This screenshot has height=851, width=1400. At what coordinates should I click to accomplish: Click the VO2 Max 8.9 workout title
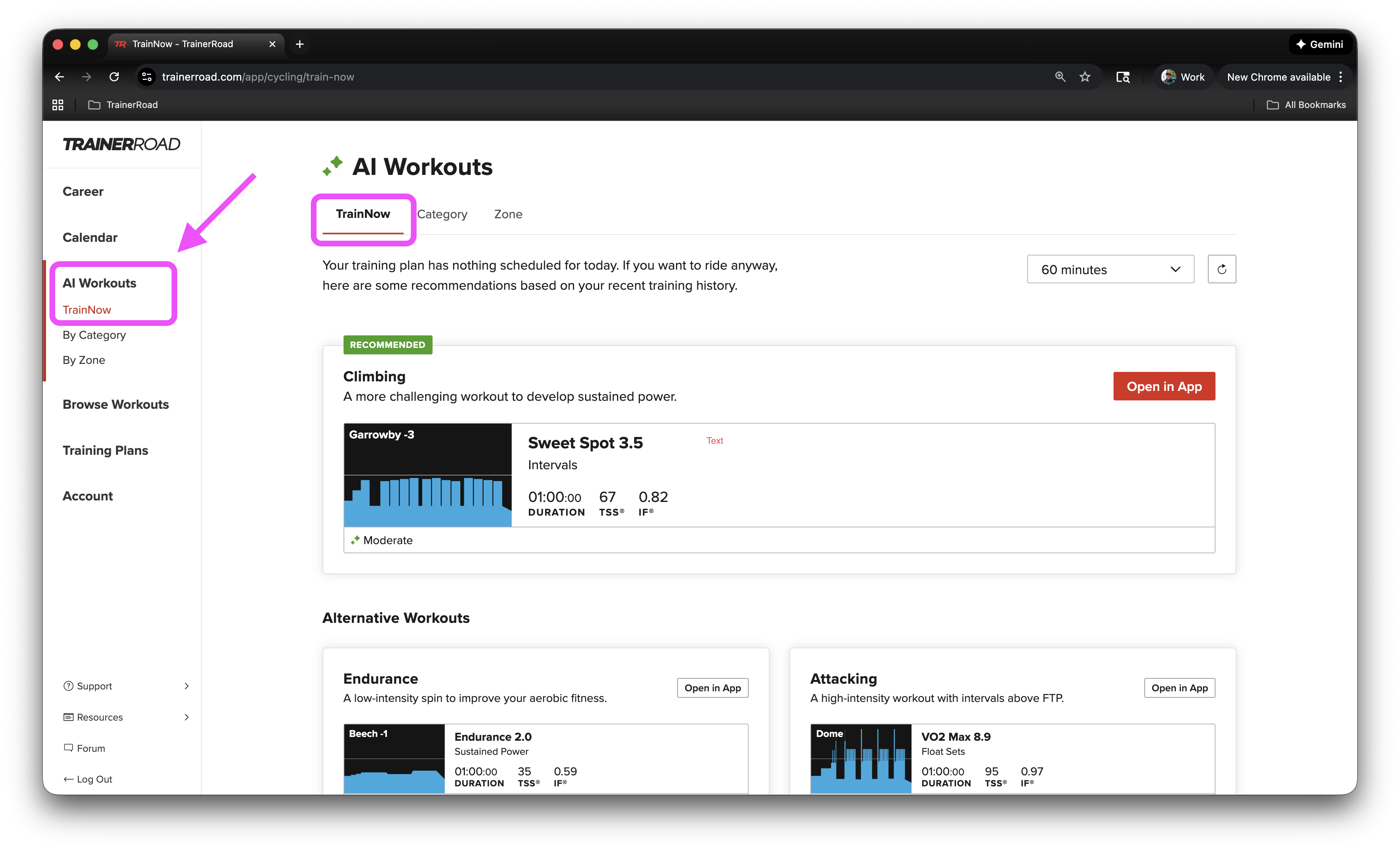point(956,736)
